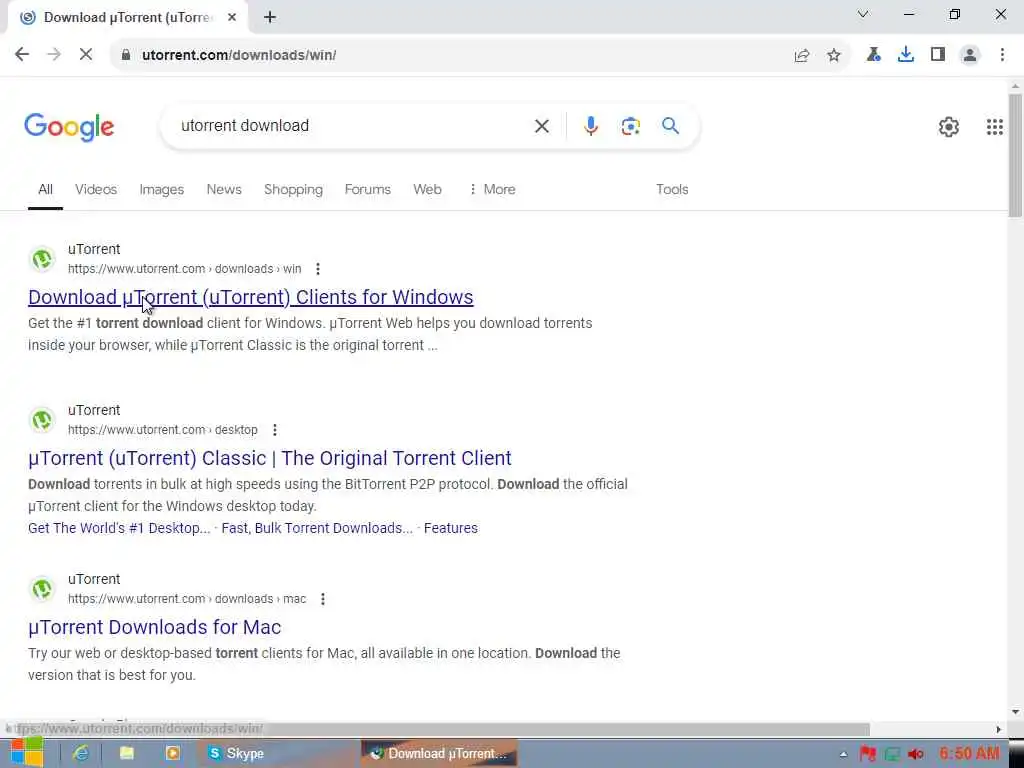
Task: Close the Download µTorrent tab
Action: pos(232,18)
